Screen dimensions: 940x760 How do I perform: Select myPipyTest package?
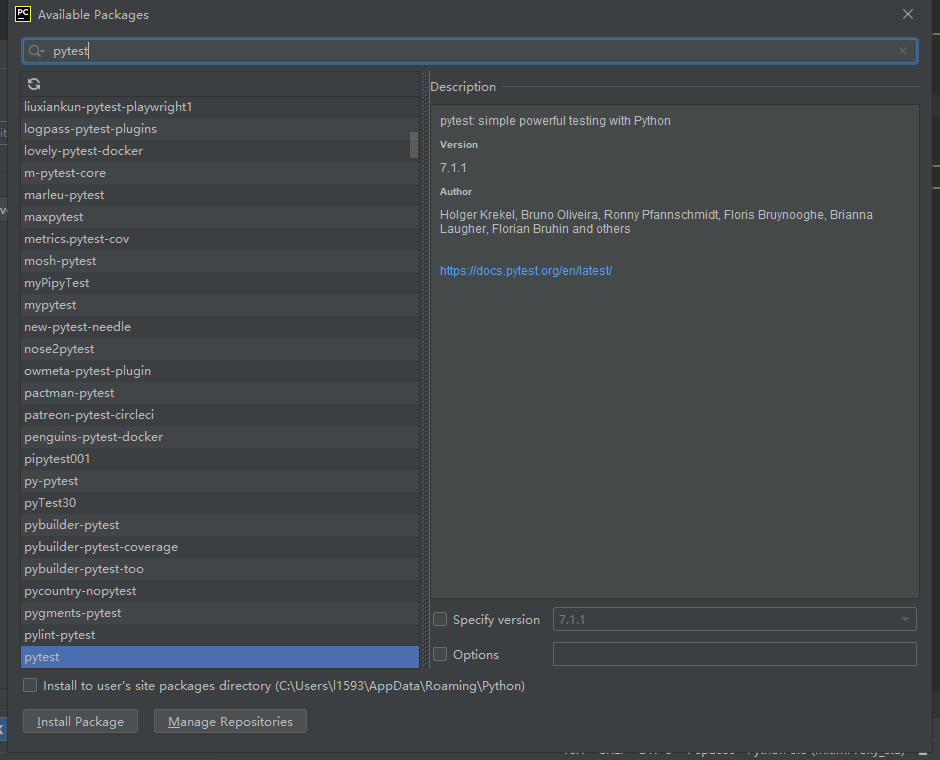[220, 283]
